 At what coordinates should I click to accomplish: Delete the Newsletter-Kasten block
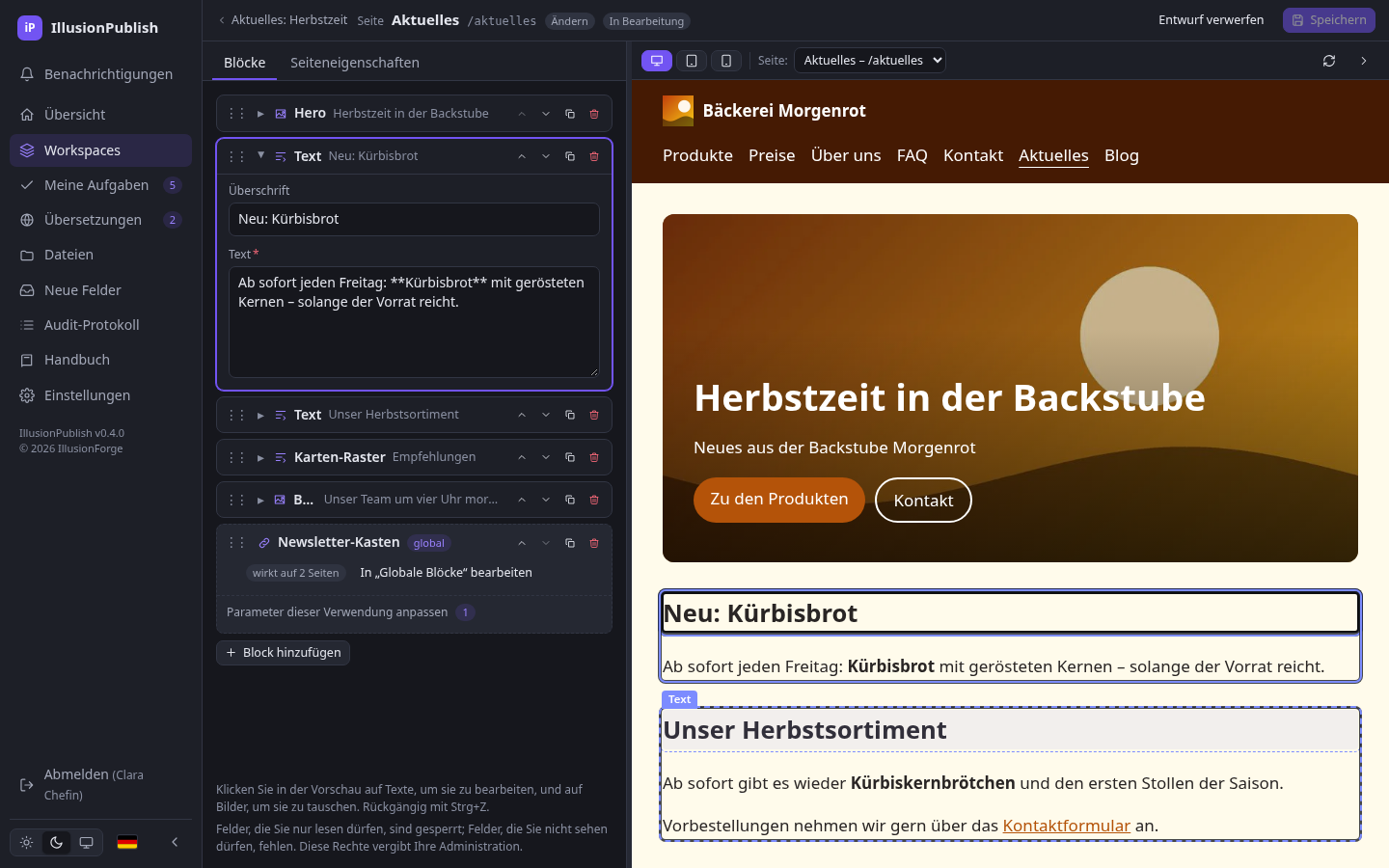[x=594, y=543]
